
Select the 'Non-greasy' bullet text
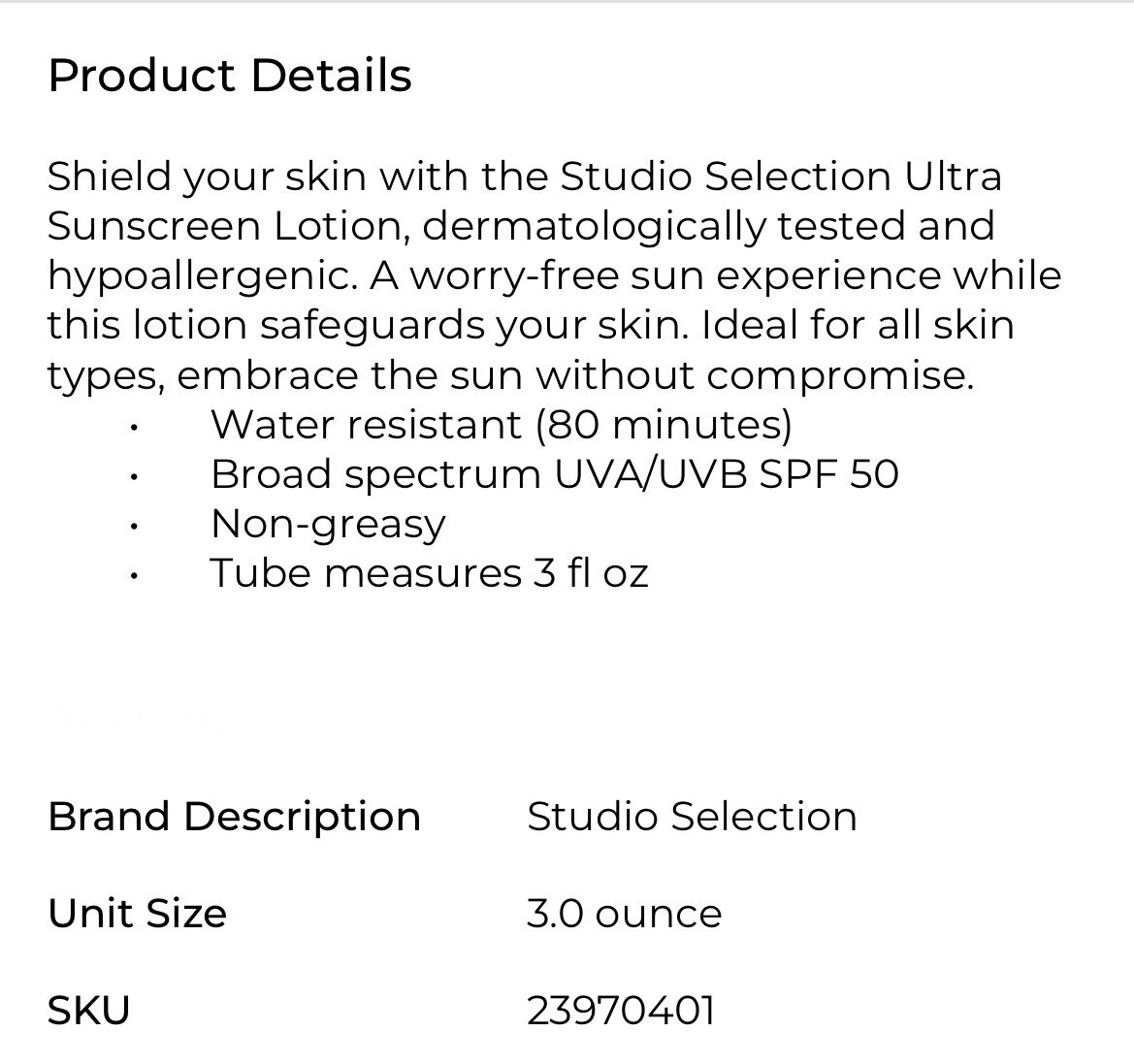click(328, 525)
